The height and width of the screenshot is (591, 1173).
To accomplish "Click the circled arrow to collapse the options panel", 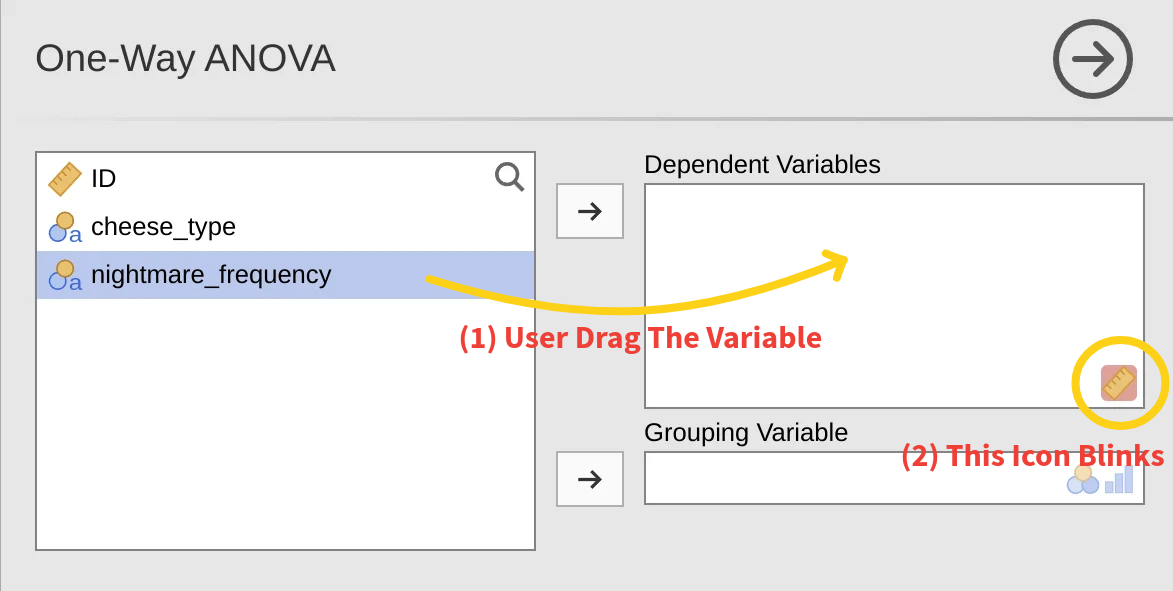I will 1092,60.
